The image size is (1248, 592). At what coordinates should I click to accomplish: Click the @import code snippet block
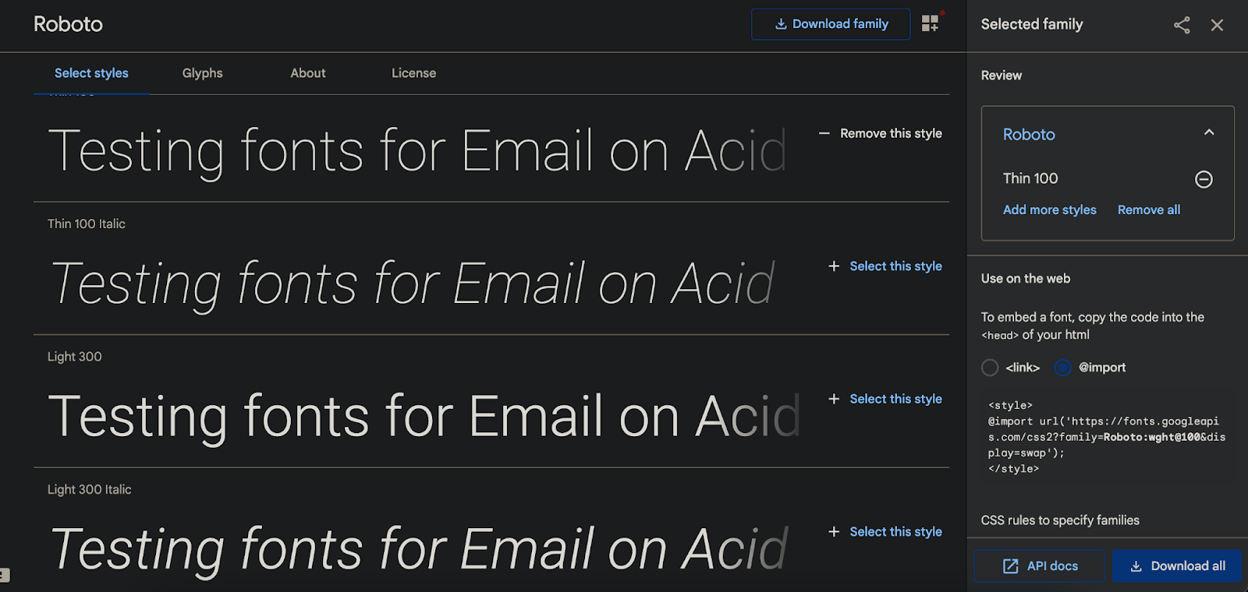pyautogui.click(x=1106, y=437)
